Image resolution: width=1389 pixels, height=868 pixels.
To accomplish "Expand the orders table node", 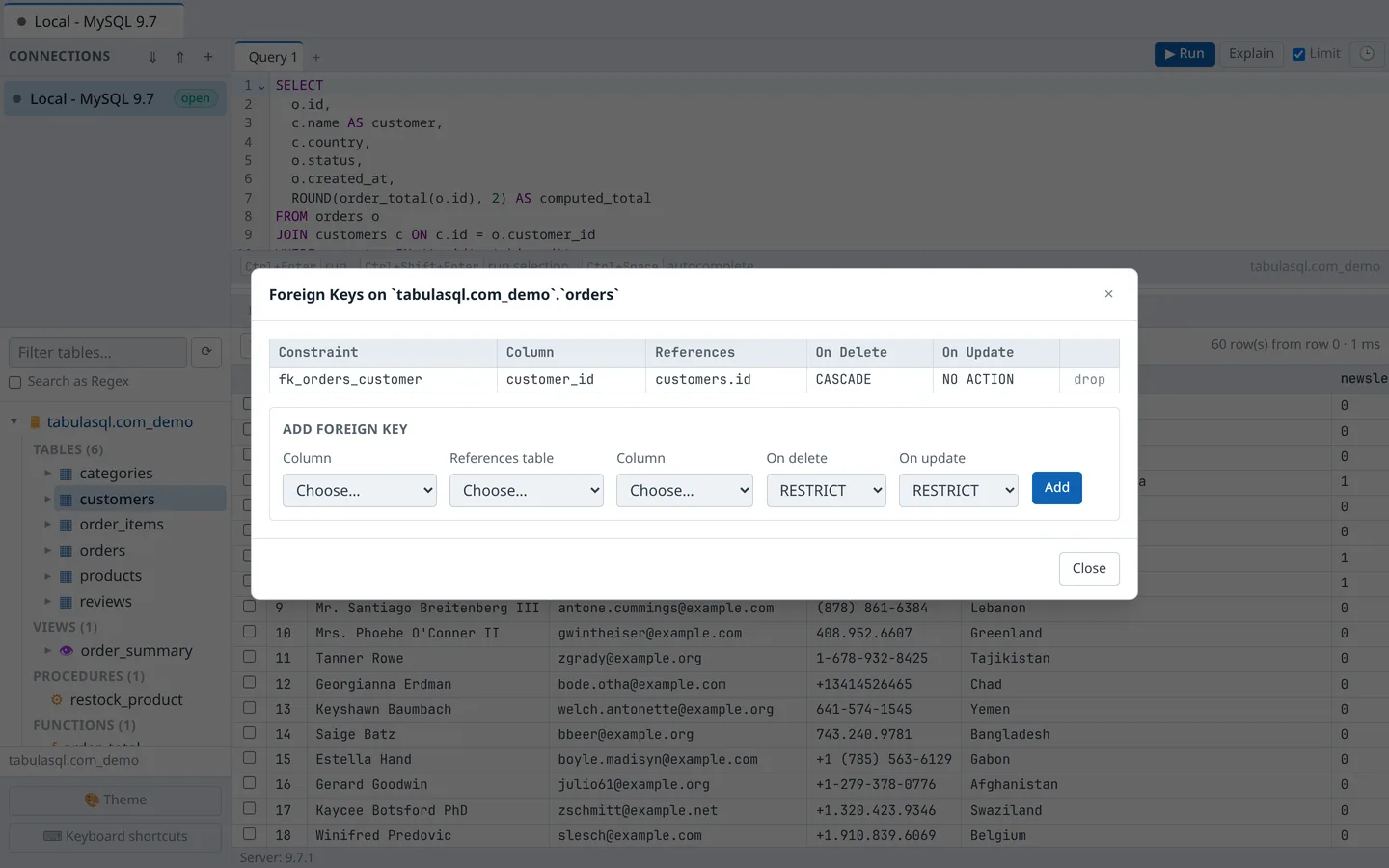I will pos(47,550).
